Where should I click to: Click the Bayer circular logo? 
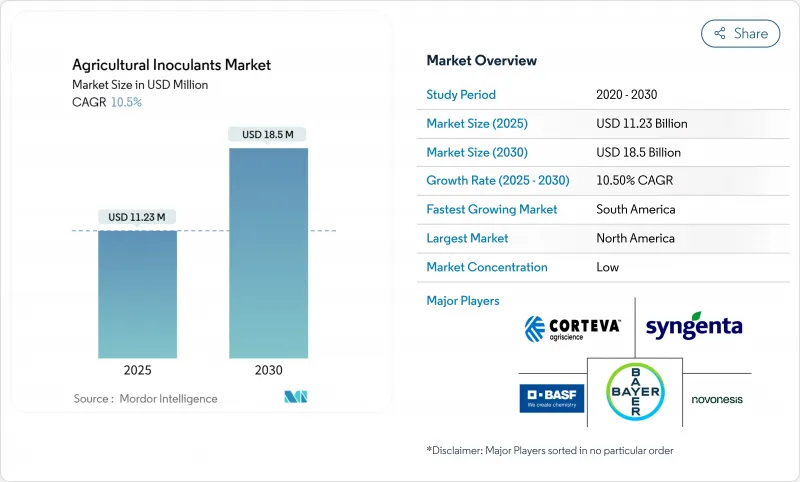tap(634, 391)
